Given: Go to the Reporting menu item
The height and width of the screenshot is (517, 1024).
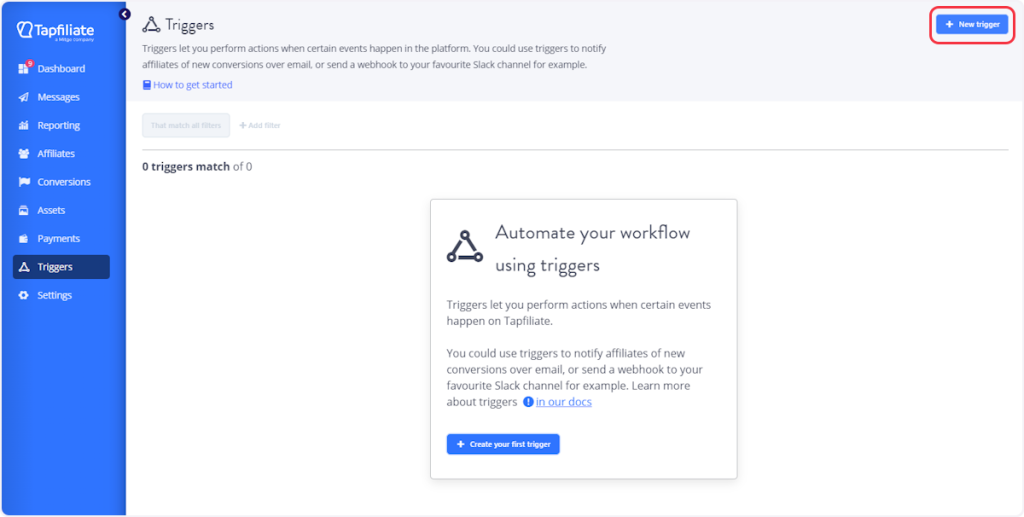Looking at the screenshot, I should tap(58, 126).
